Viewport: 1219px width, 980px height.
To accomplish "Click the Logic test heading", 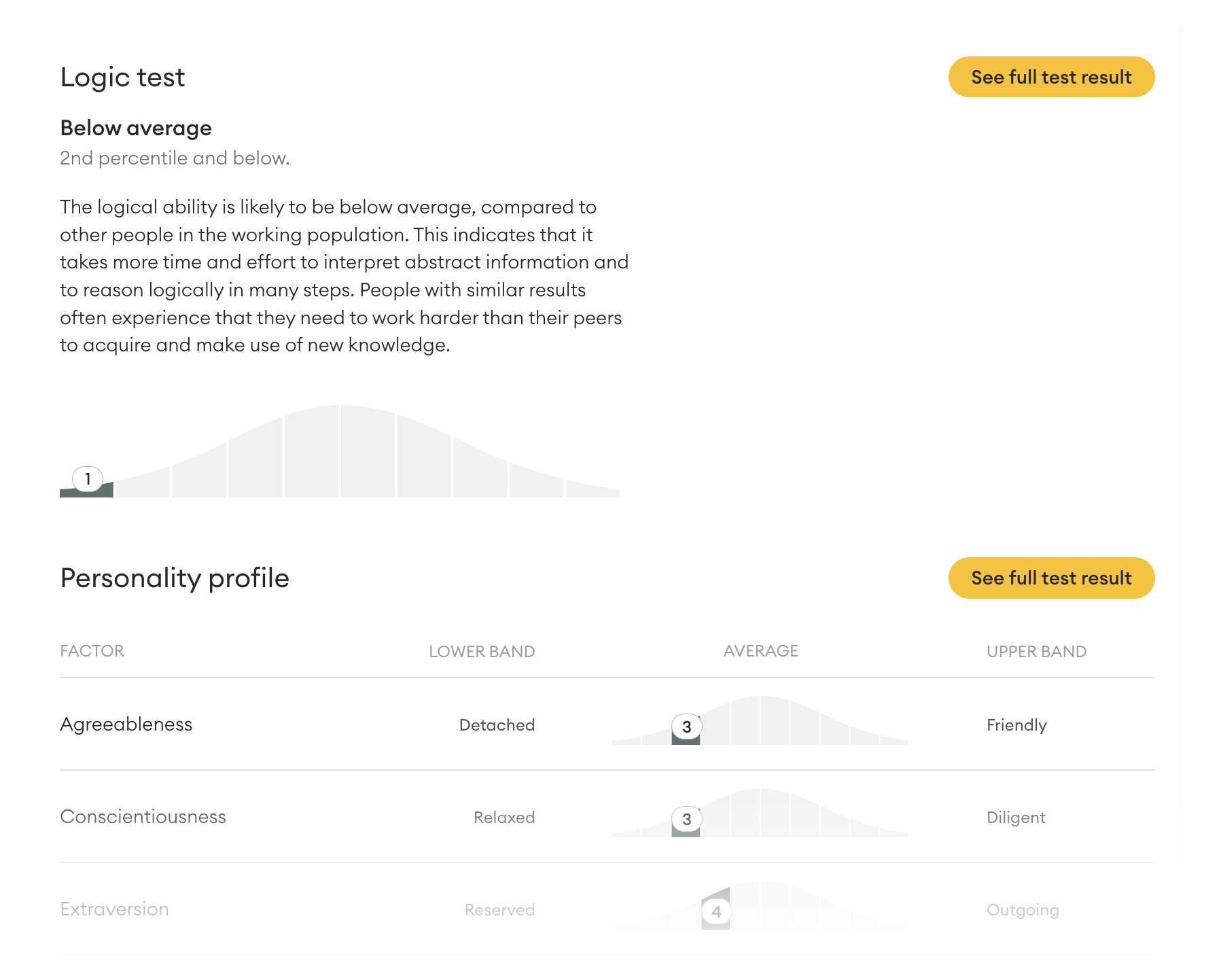I will pos(122,77).
